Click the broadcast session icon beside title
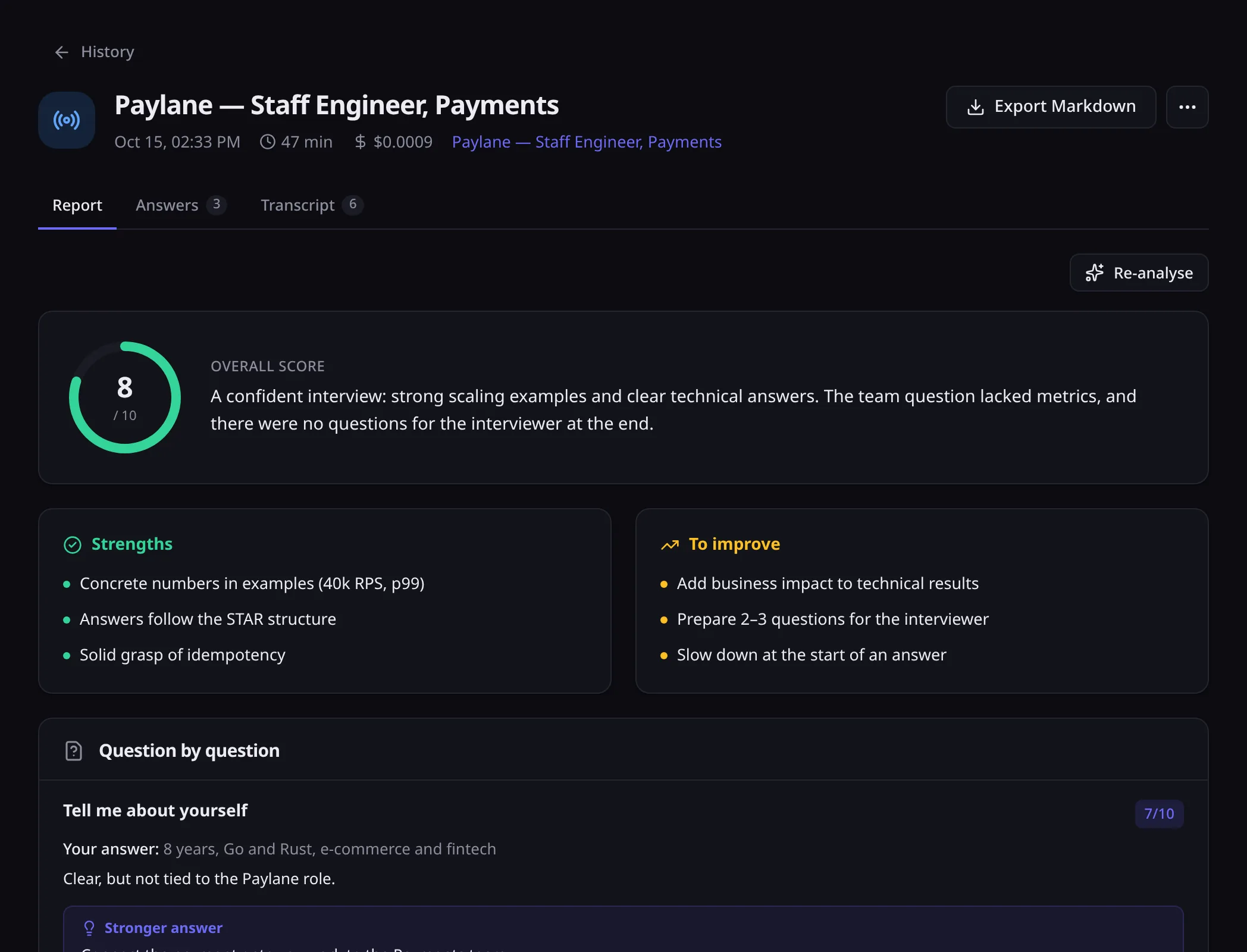Screen dimensions: 1247x952 pos(67,120)
